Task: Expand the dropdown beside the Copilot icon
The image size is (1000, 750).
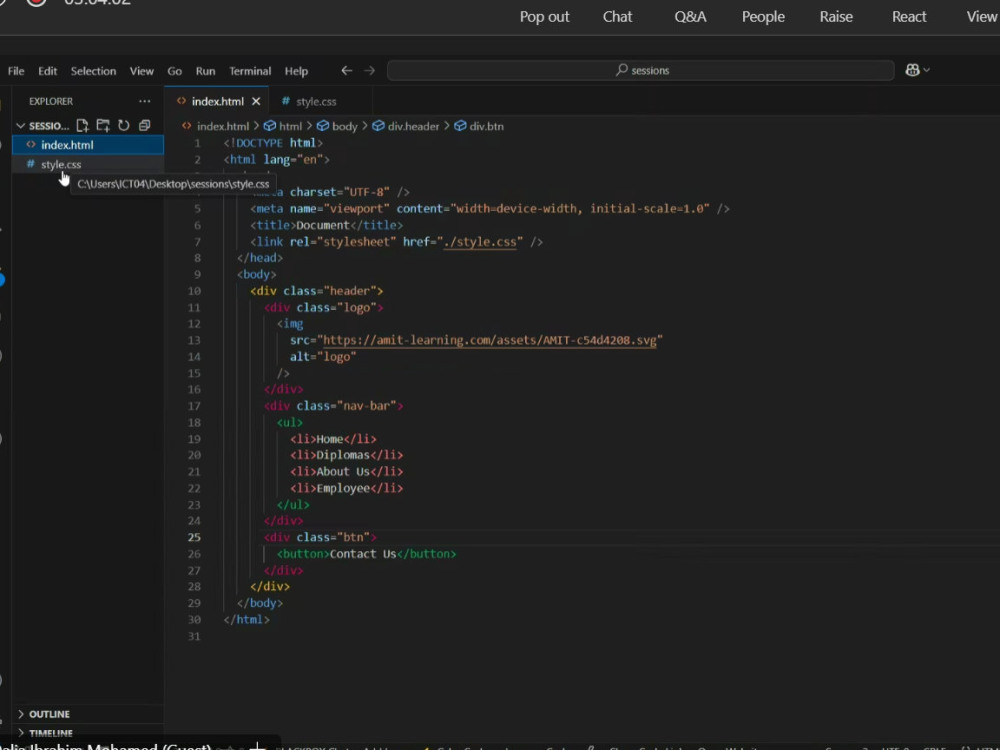Action: click(927, 70)
